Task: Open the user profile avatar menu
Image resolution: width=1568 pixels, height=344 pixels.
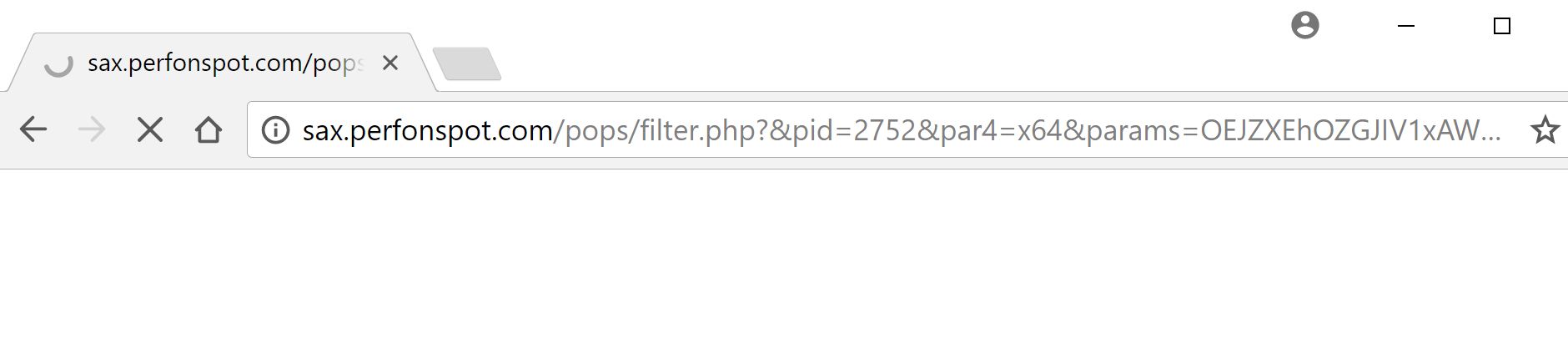Action: (1305, 25)
